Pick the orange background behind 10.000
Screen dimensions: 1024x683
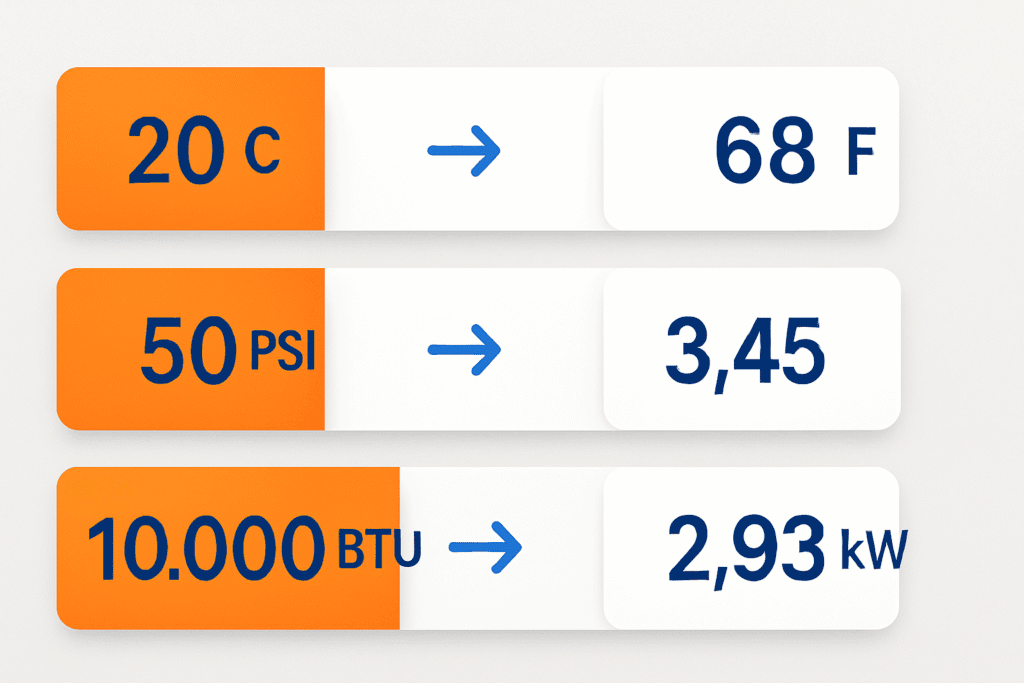[228, 548]
